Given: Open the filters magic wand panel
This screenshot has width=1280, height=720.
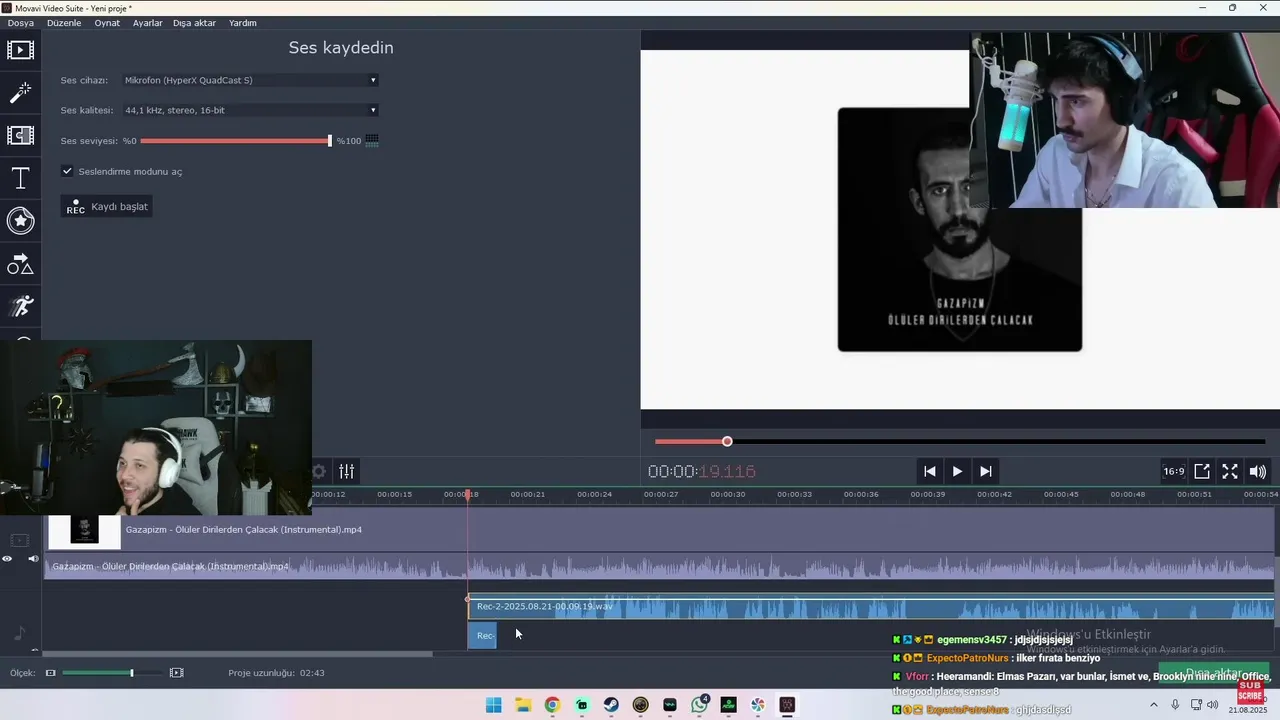Looking at the screenshot, I should tap(20, 92).
